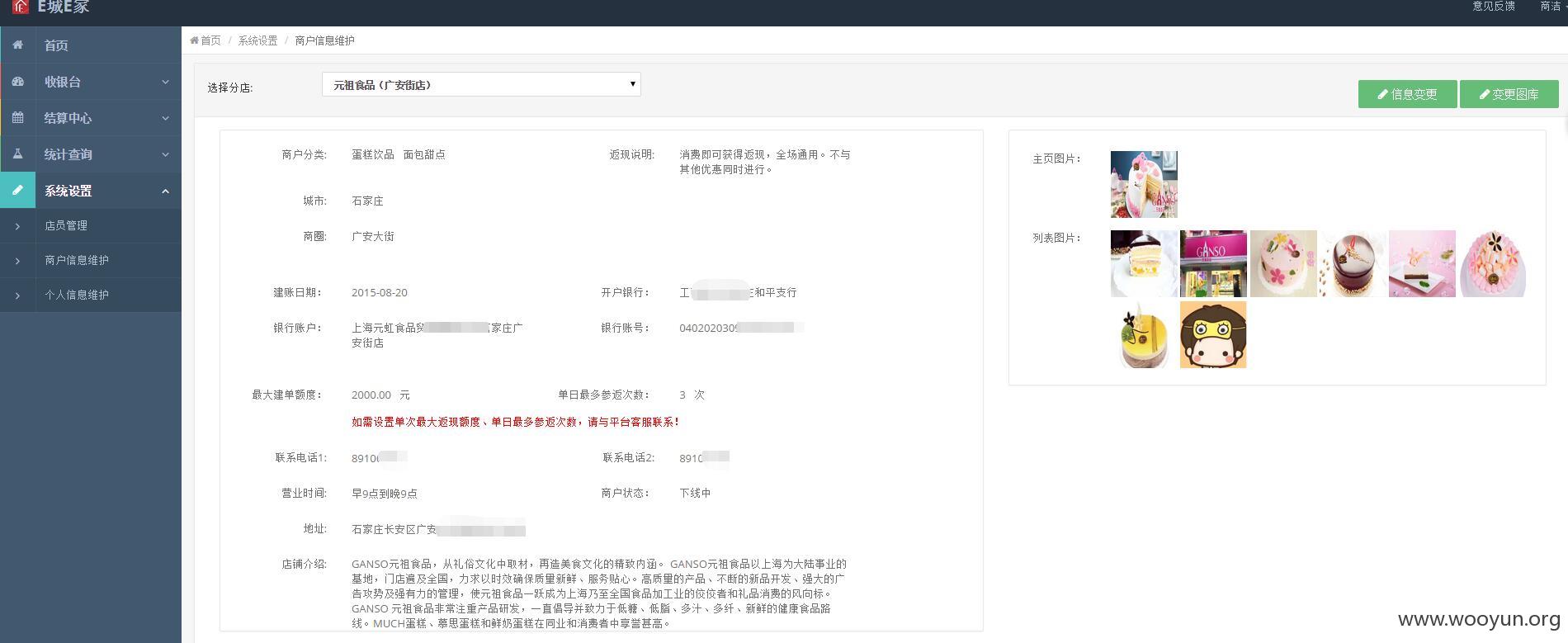Click the 商户信息维护 breadcrumb item
The width and height of the screenshot is (1568, 643).
324,40
